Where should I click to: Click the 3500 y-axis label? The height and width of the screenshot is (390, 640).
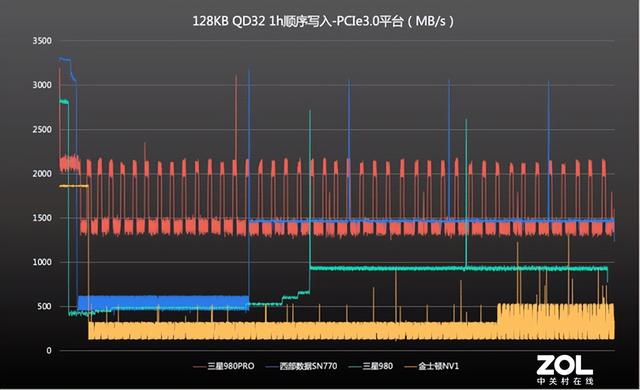[x=42, y=41]
